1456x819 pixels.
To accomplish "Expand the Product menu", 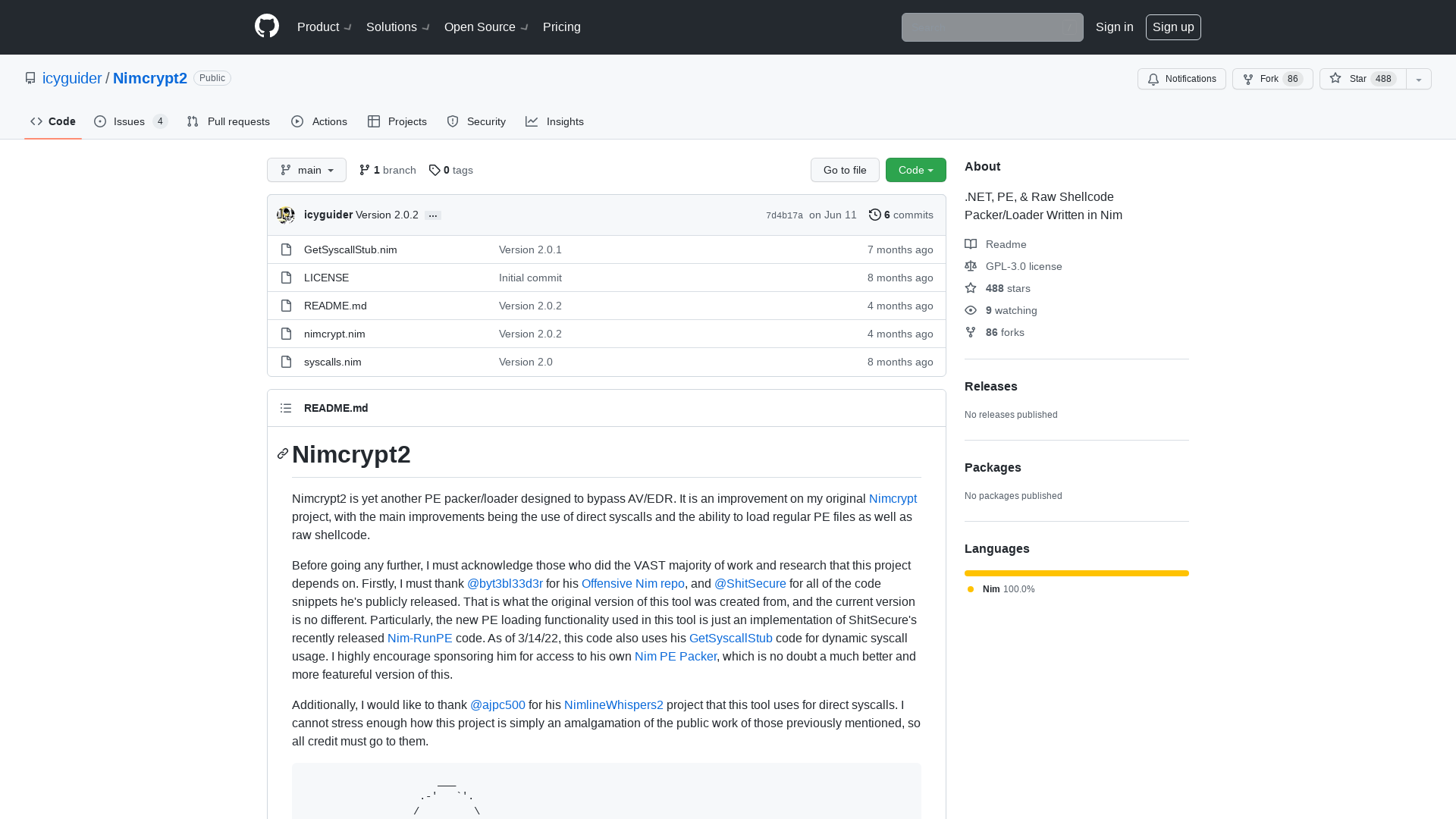I will click(x=325, y=27).
